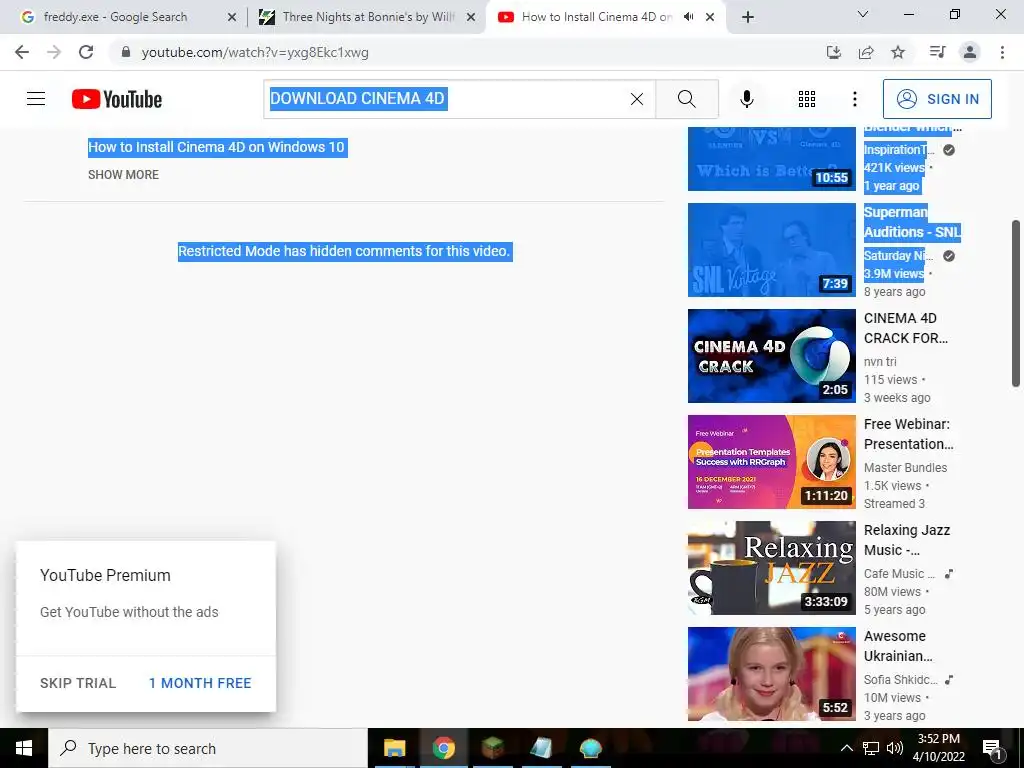Open the tab search chevron
The height and width of the screenshot is (768, 1024).
click(x=862, y=14)
